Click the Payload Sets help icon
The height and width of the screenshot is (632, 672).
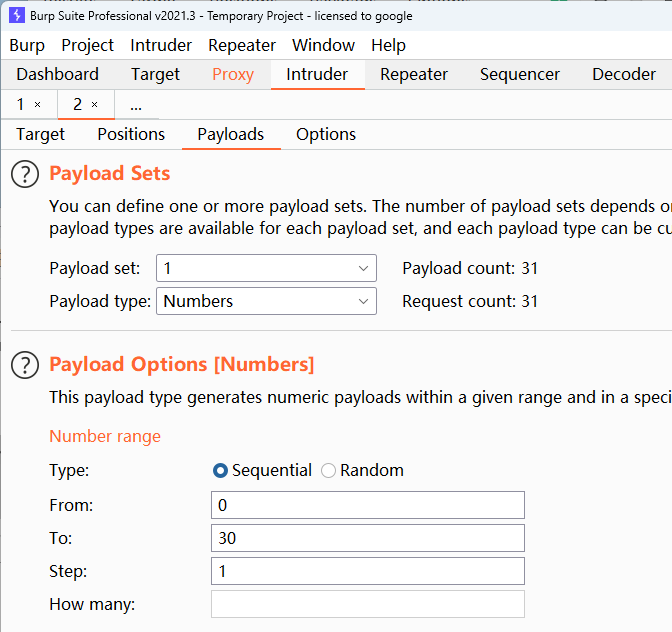click(25, 174)
